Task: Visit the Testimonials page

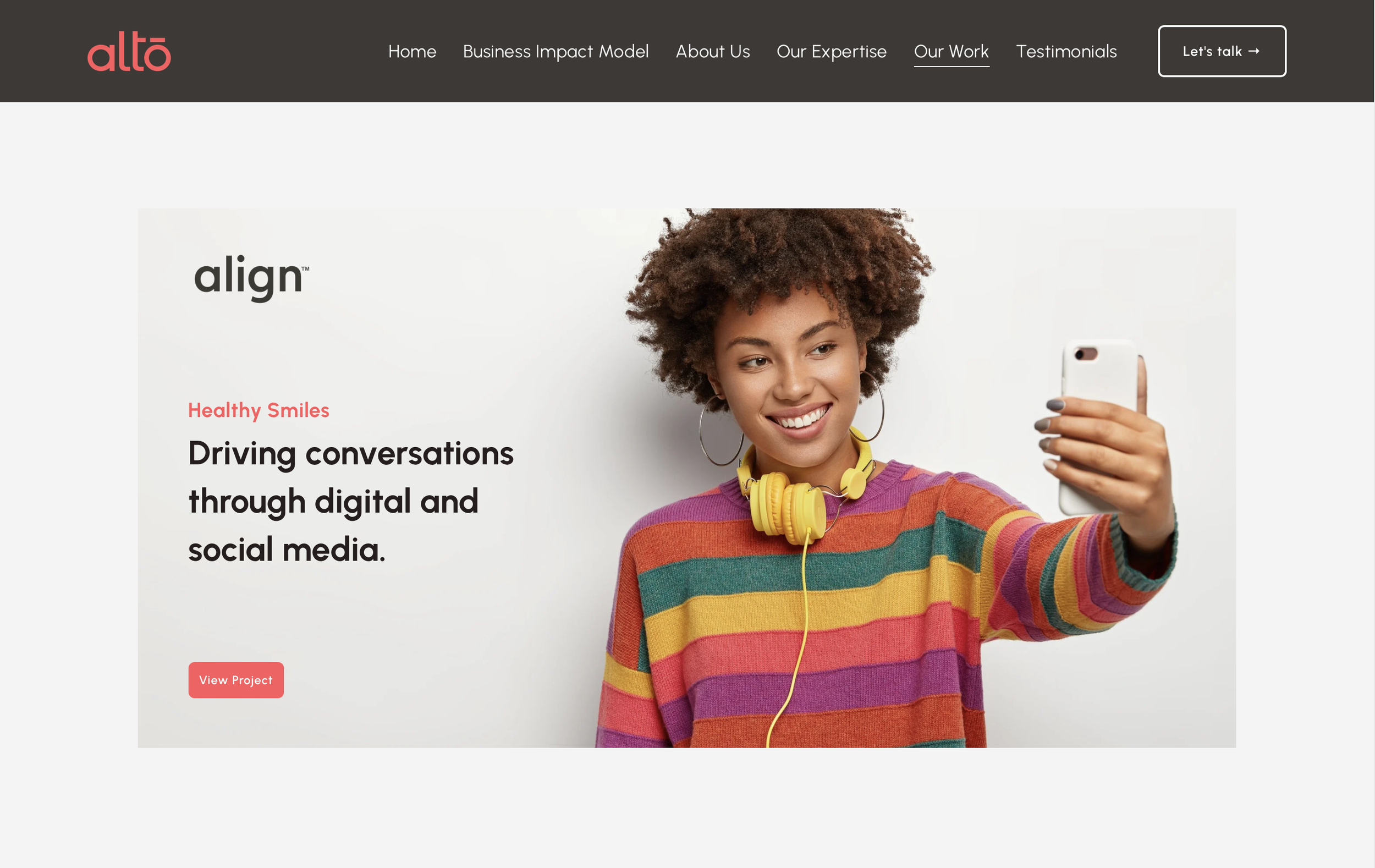Action: (x=1066, y=51)
